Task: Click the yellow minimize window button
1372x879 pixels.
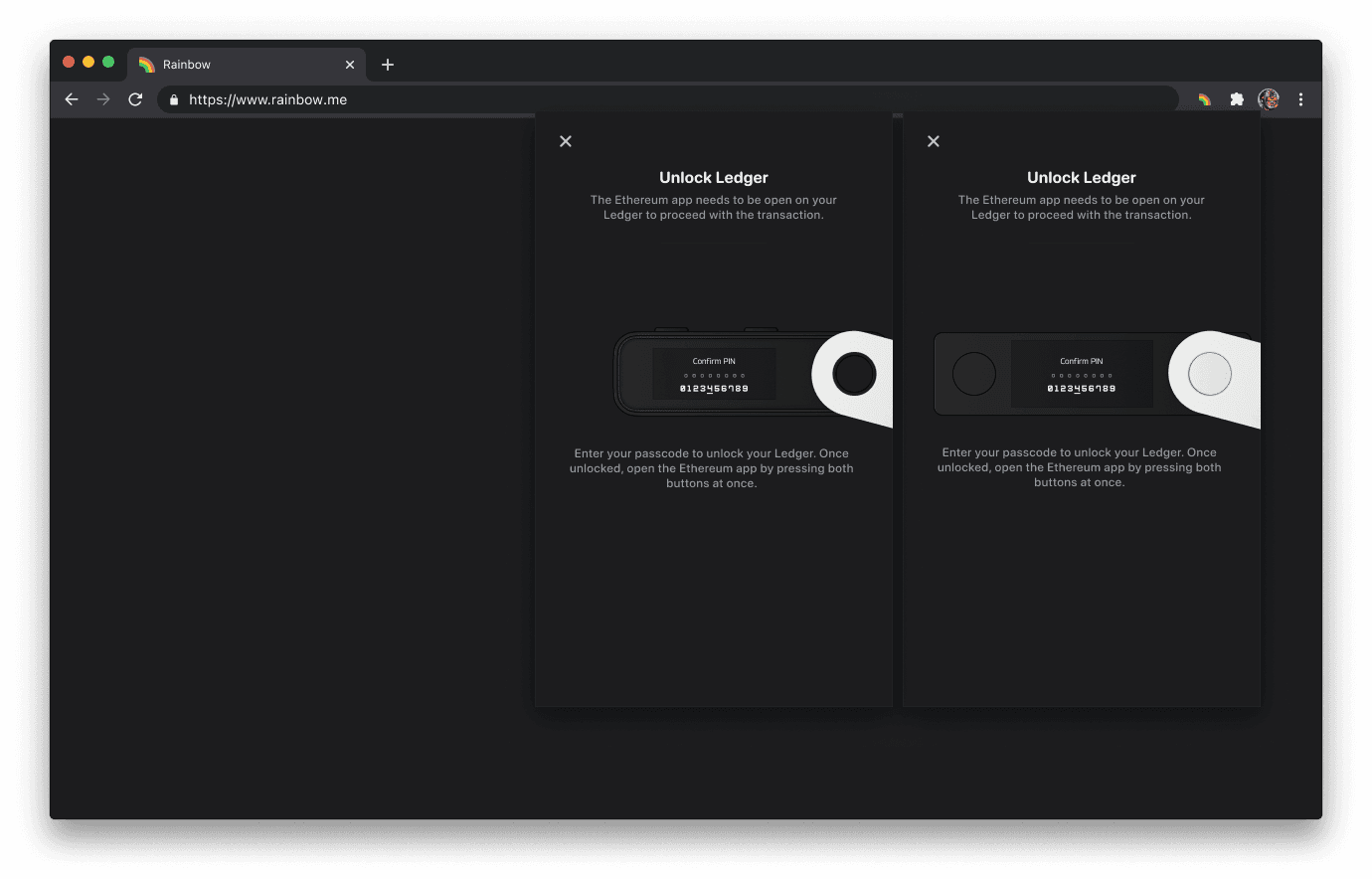Action: click(88, 62)
